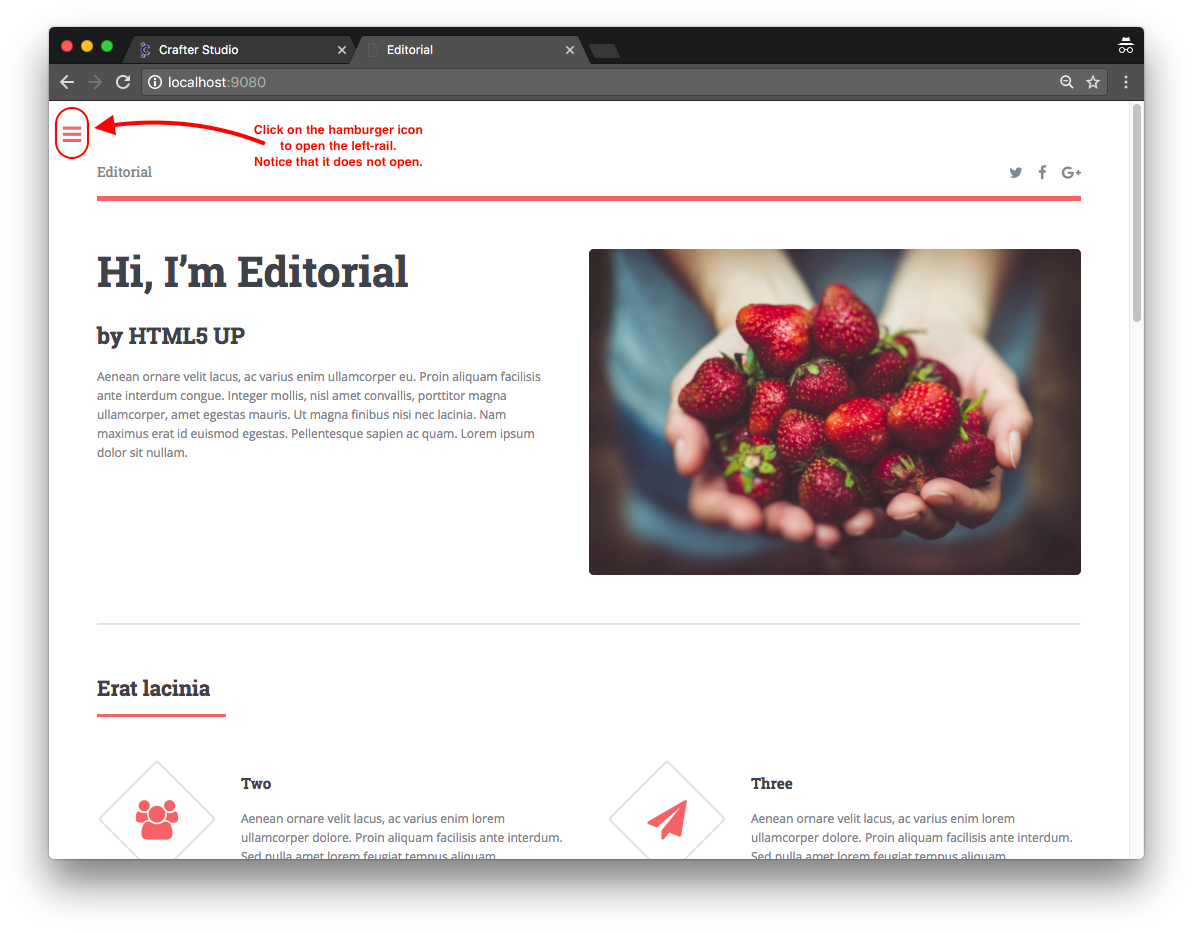Focus the localhost:9080 address bar

coord(601,82)
